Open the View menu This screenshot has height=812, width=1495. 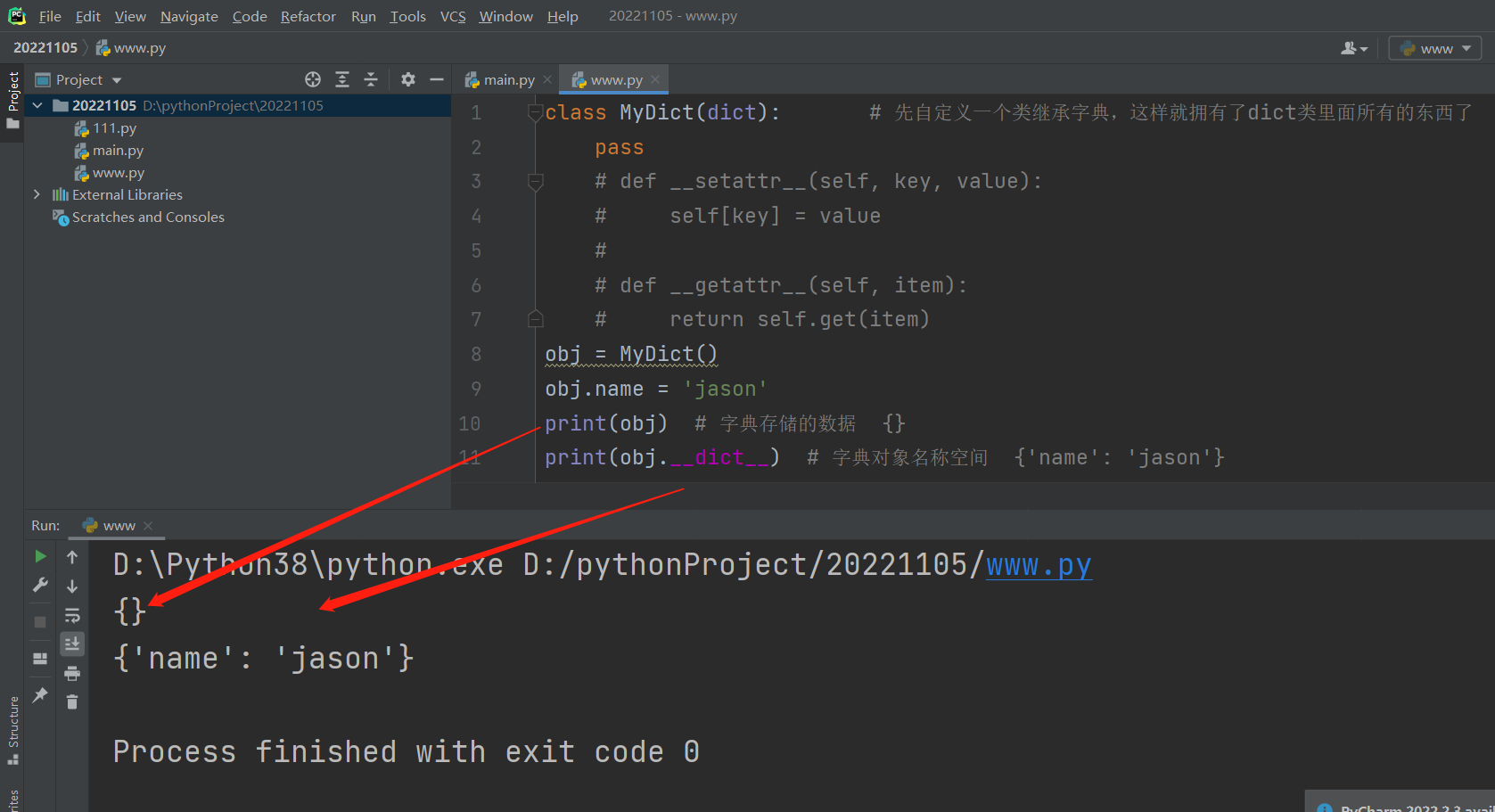point(130,16)
